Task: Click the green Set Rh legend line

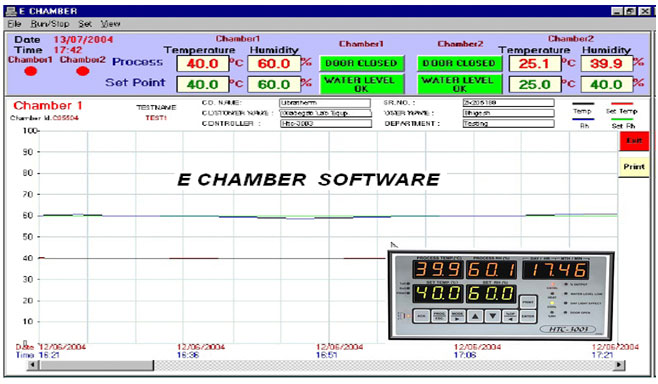Action: point(622,119)
